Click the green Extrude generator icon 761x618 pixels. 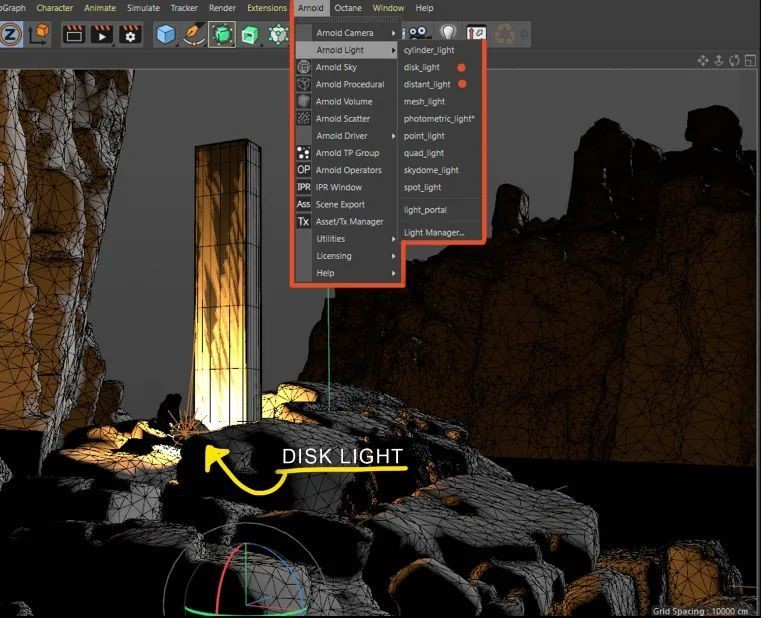250,34
